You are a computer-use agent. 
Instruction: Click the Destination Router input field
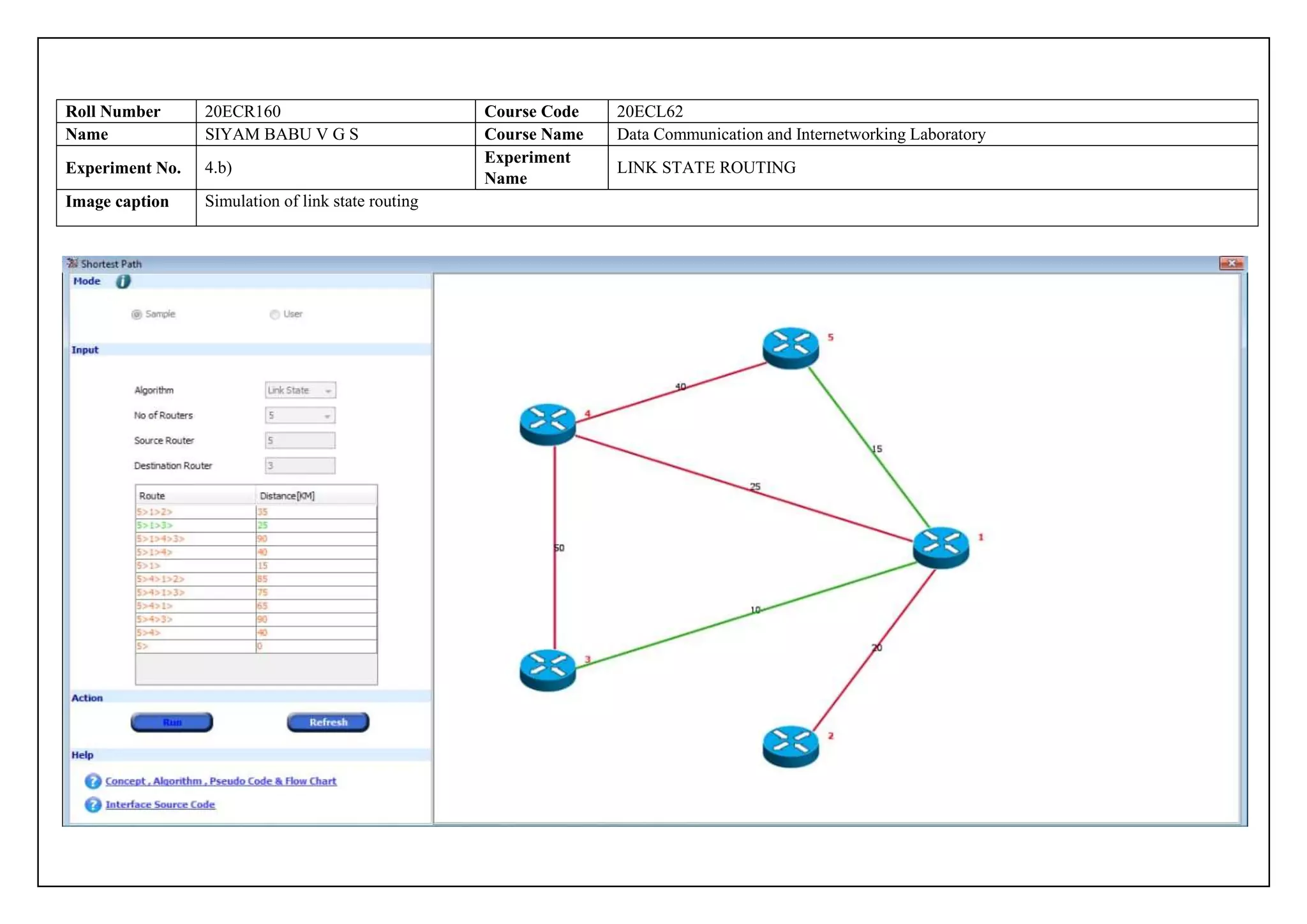pos(300,466)
